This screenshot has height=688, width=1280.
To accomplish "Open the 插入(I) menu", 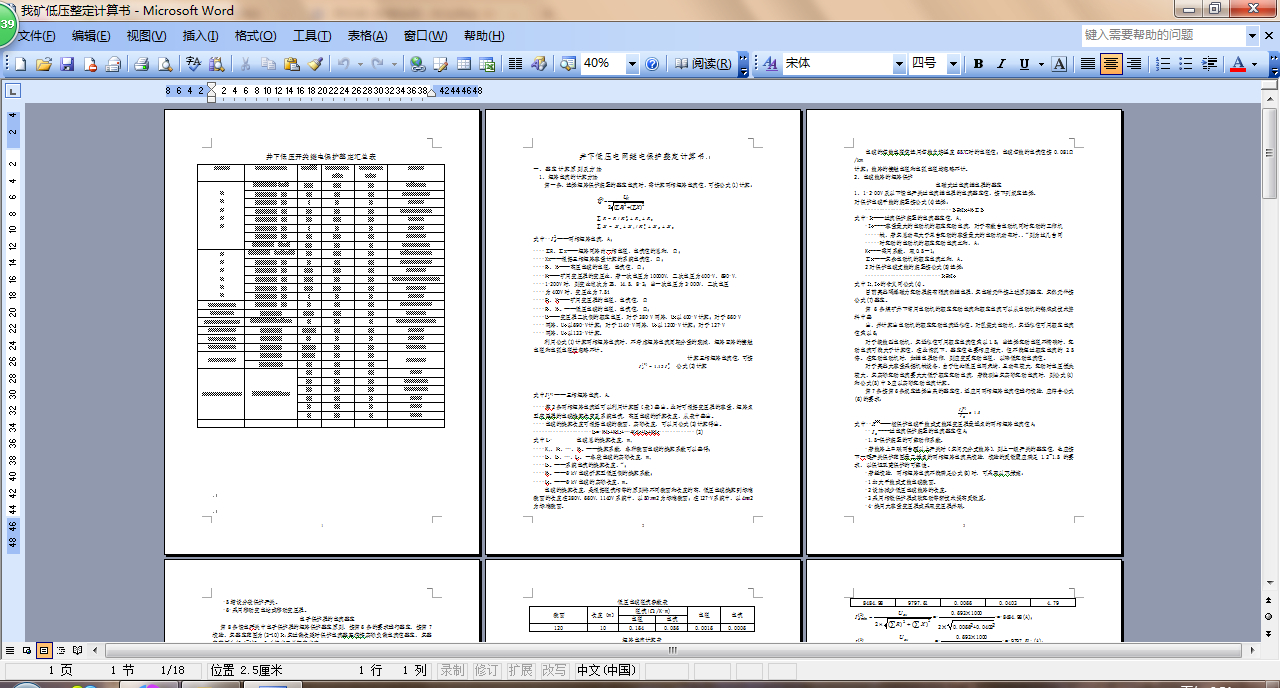I will click(x=200, y=35).
